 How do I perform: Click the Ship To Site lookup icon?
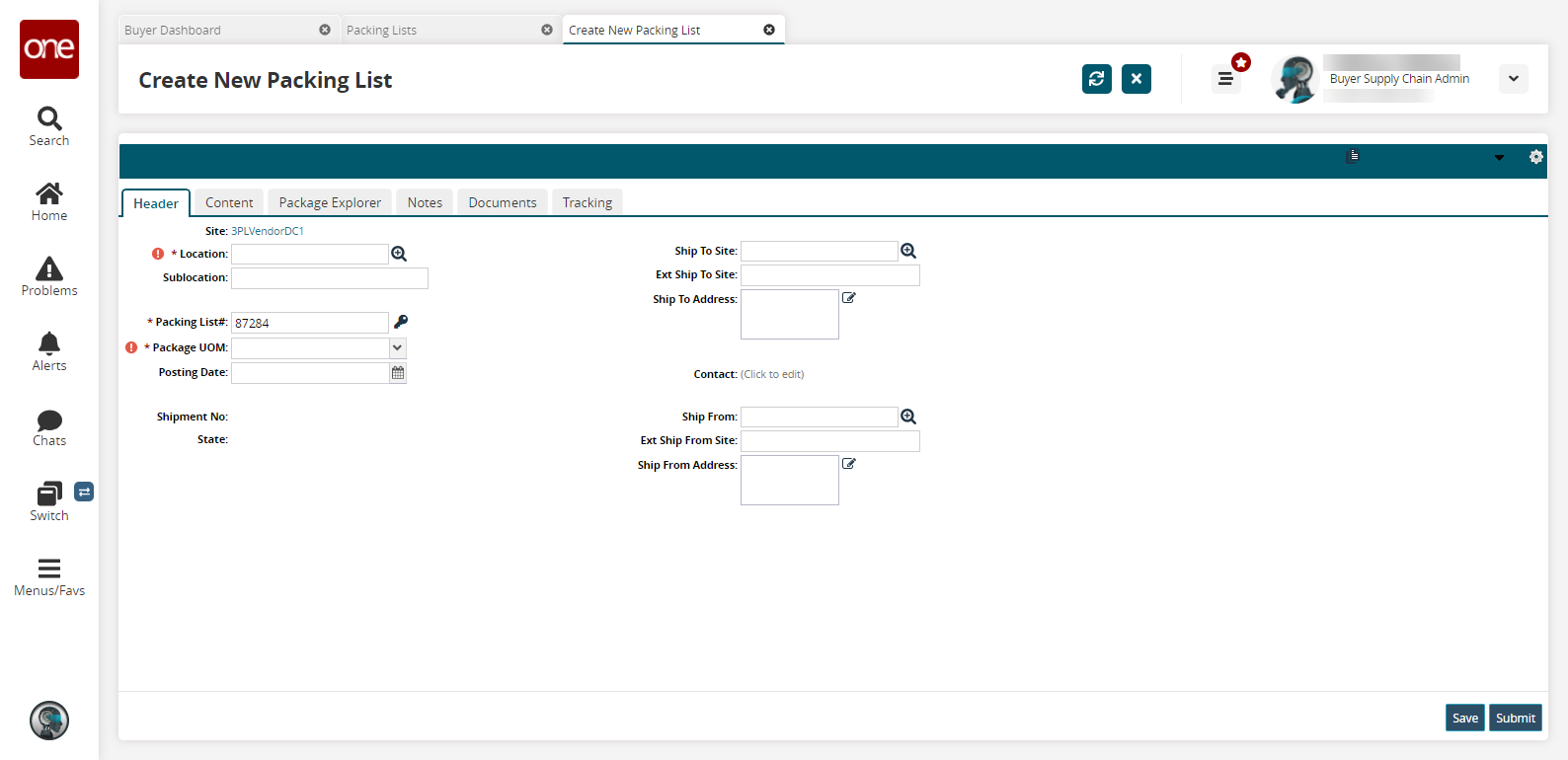908,251
